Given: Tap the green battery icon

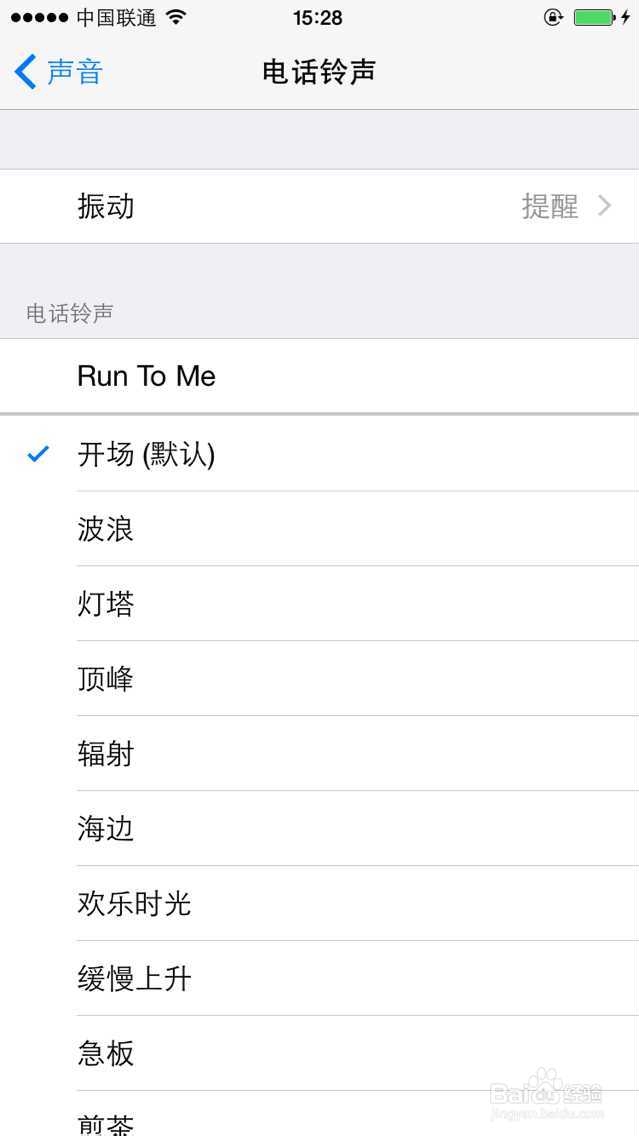Looking at the screenshot, I should [x=594, y=17].
